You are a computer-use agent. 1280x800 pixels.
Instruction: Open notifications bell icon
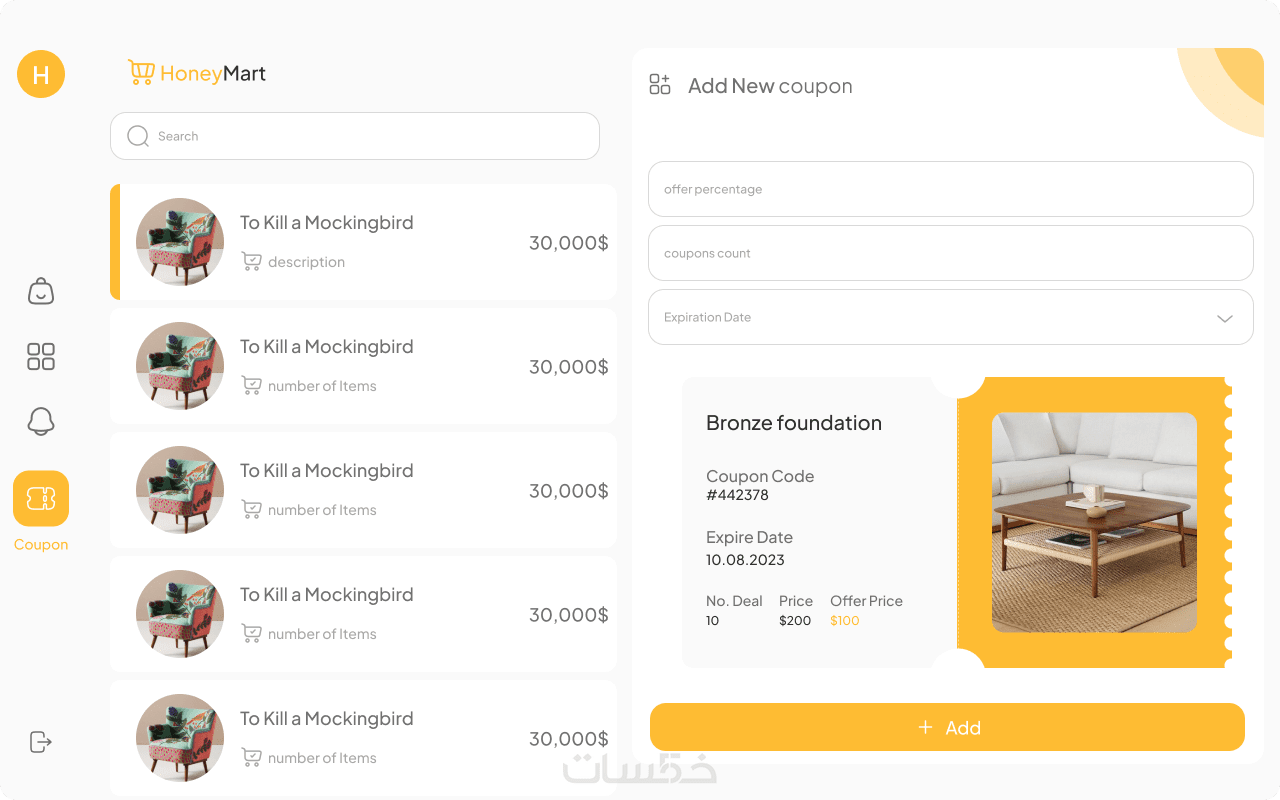coord(41,422)
